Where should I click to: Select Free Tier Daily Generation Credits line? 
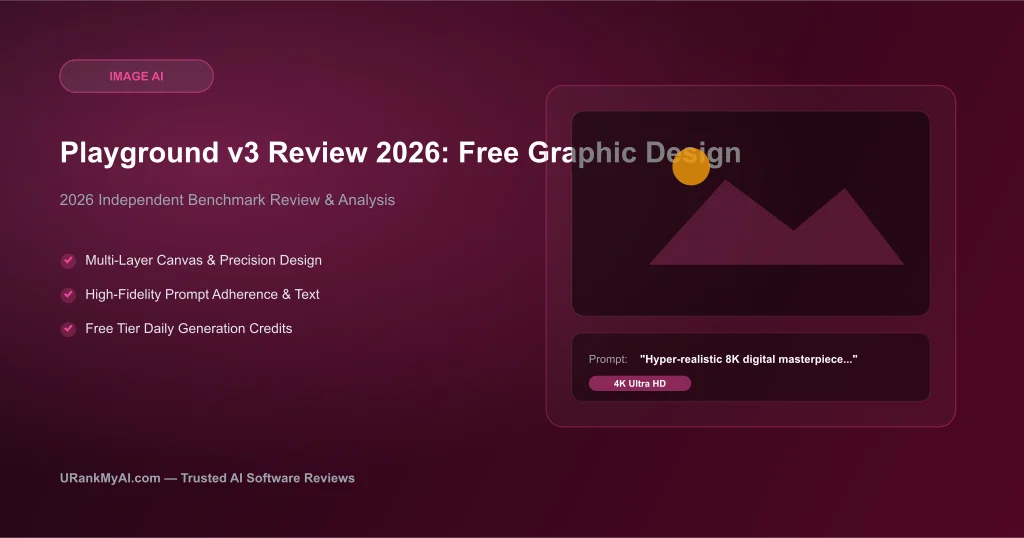pos(189,328)
